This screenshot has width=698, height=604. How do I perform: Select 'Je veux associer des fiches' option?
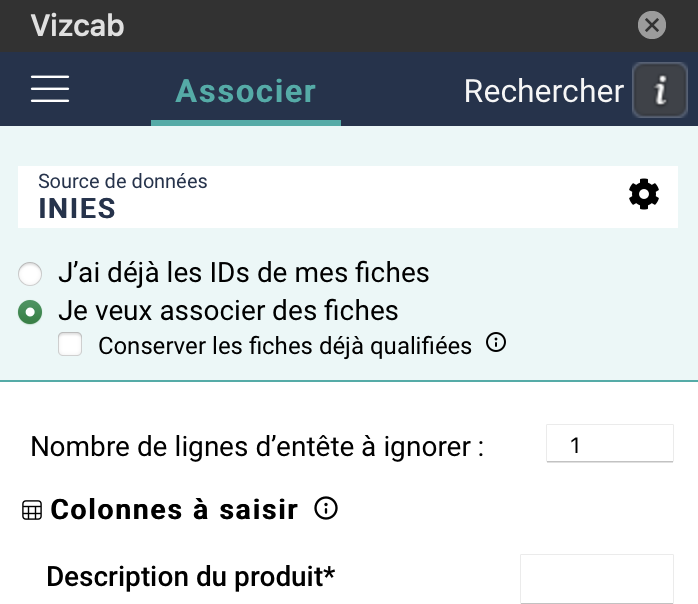(32, 311)
